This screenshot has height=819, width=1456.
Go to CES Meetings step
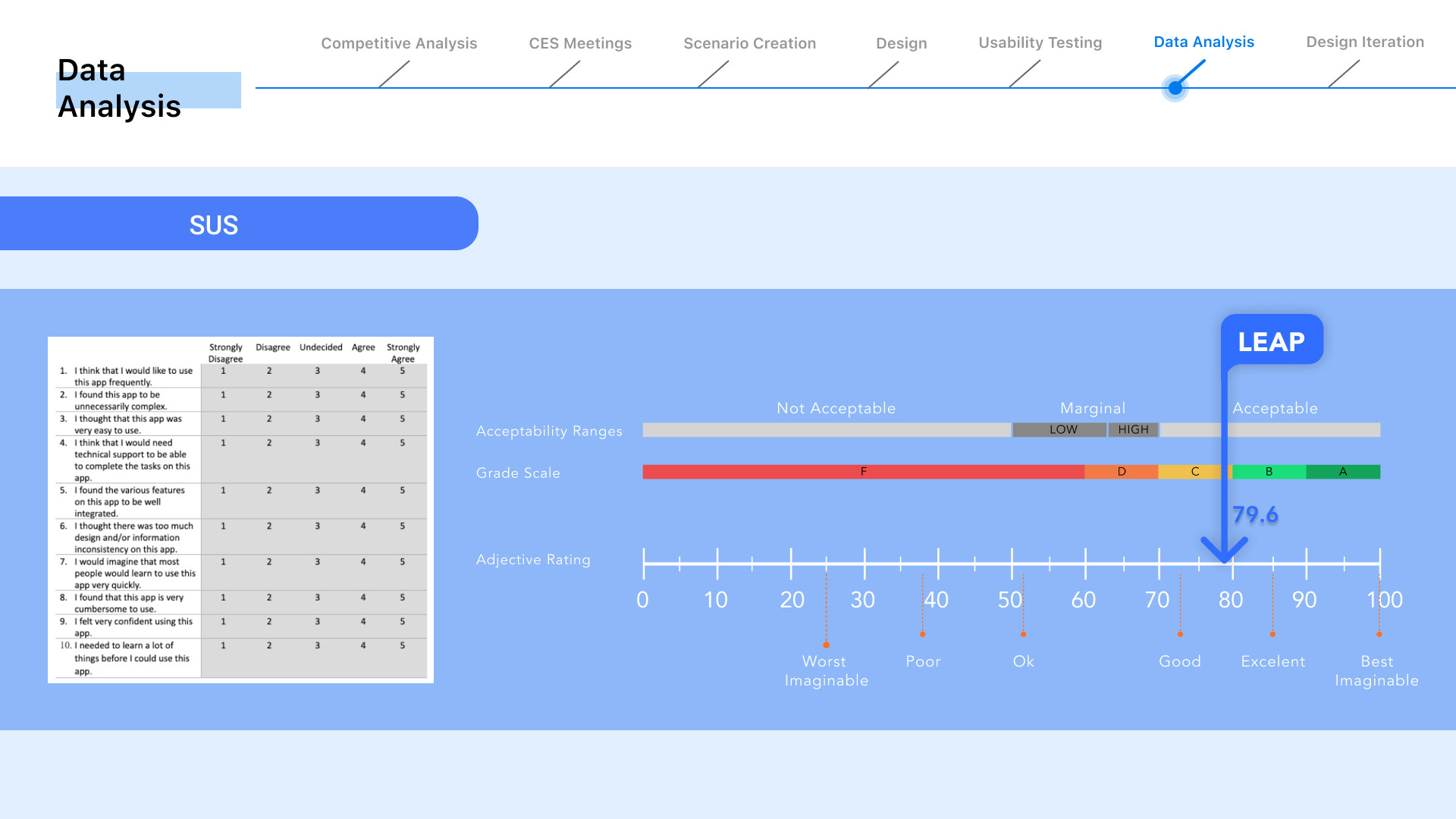[x=580, y=43]
